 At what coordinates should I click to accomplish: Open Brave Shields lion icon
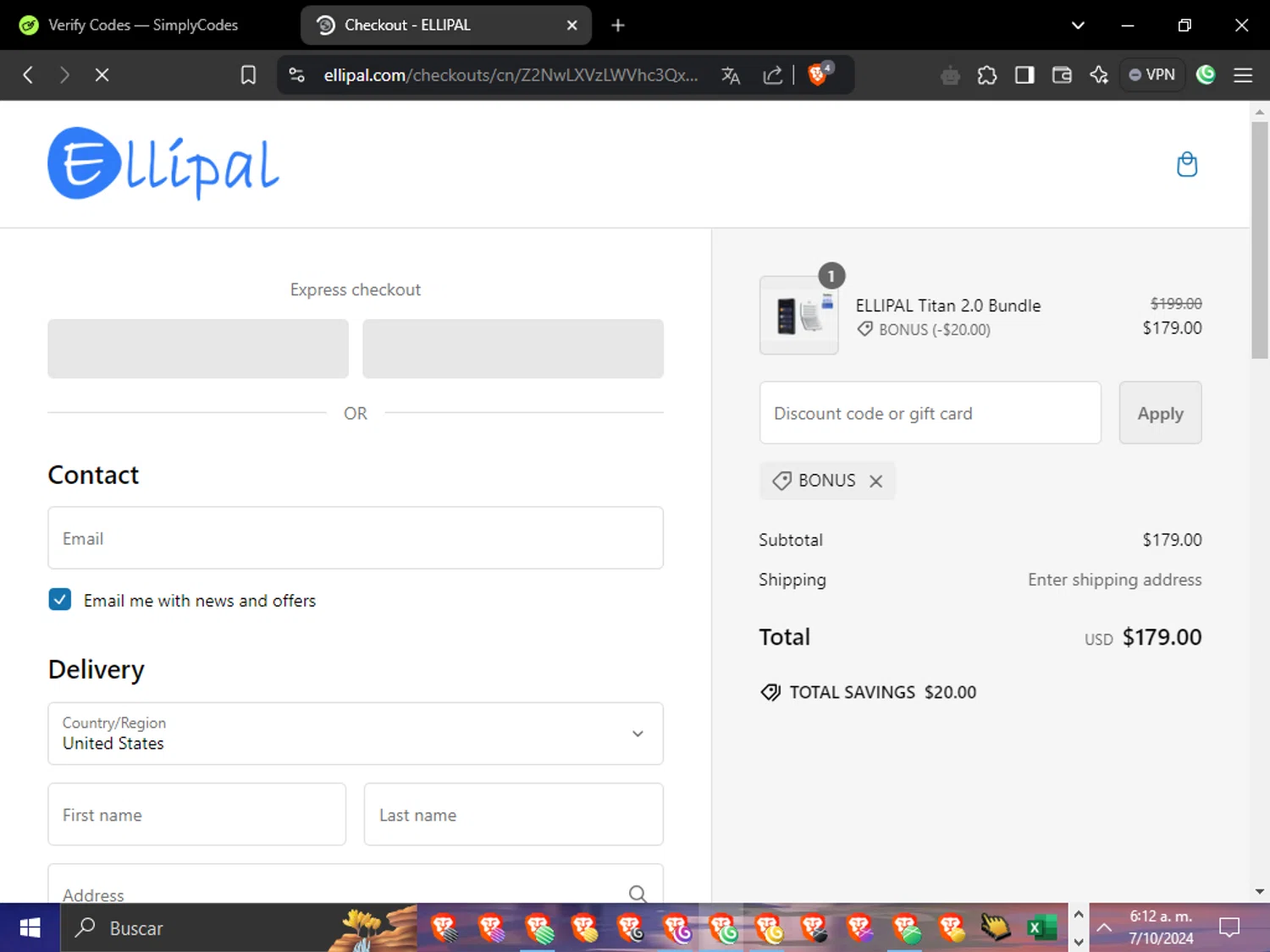coord(819,74)
